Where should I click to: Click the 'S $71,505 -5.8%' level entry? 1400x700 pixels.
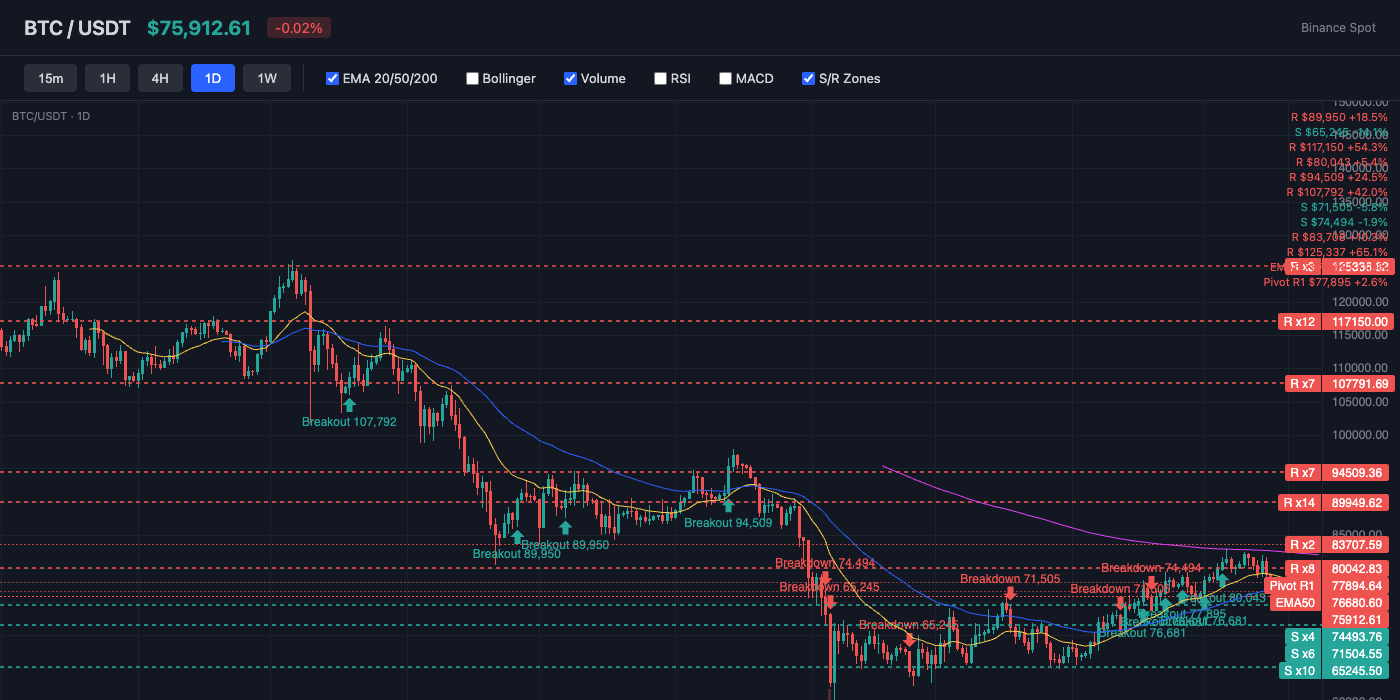[1344, 207]
